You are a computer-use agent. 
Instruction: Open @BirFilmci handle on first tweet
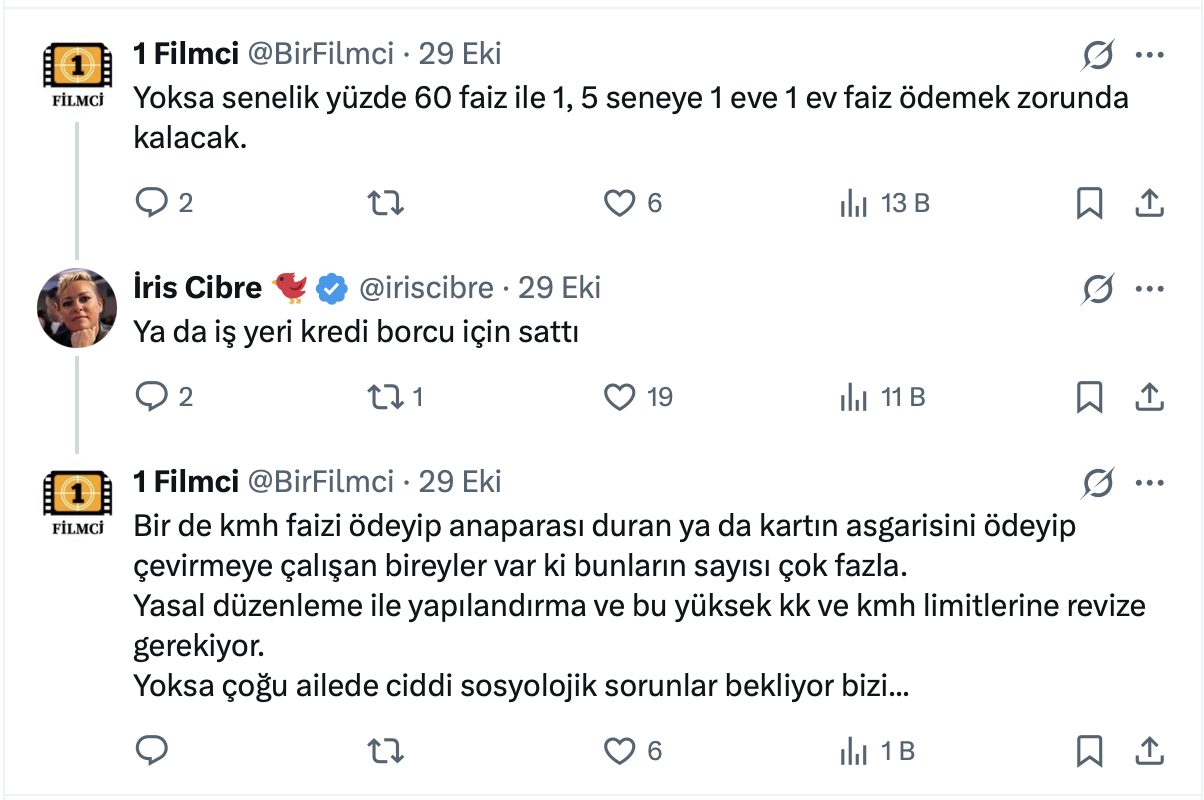click(x=320, y=54)
